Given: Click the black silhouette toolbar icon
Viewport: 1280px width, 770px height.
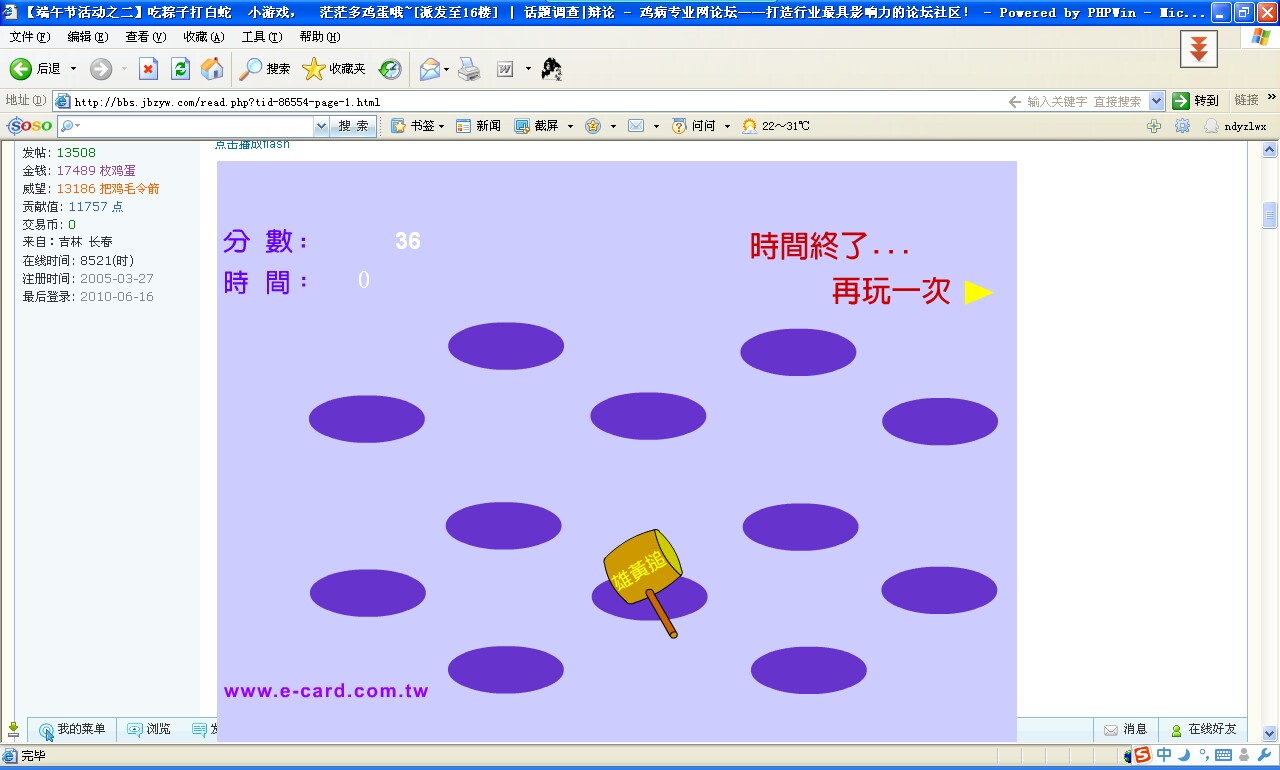Looking at the screenshot, I should pos(551,69).
